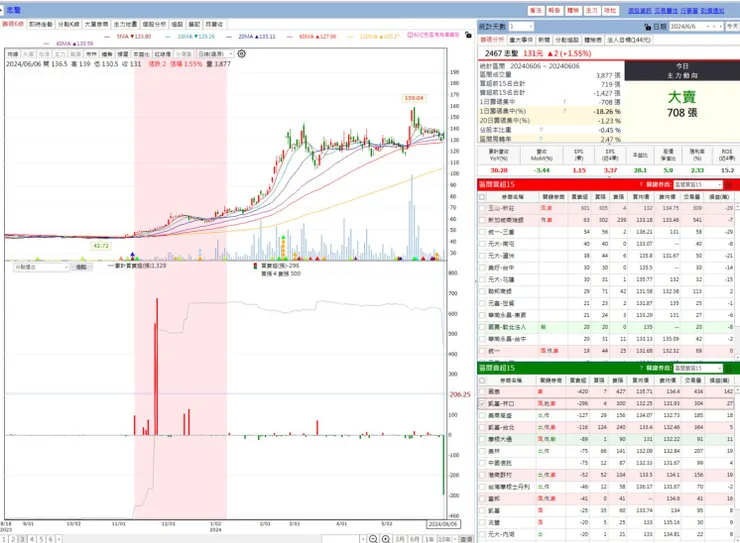Click the blank input field below the chart
740x543 pixels.
[340, 539]
